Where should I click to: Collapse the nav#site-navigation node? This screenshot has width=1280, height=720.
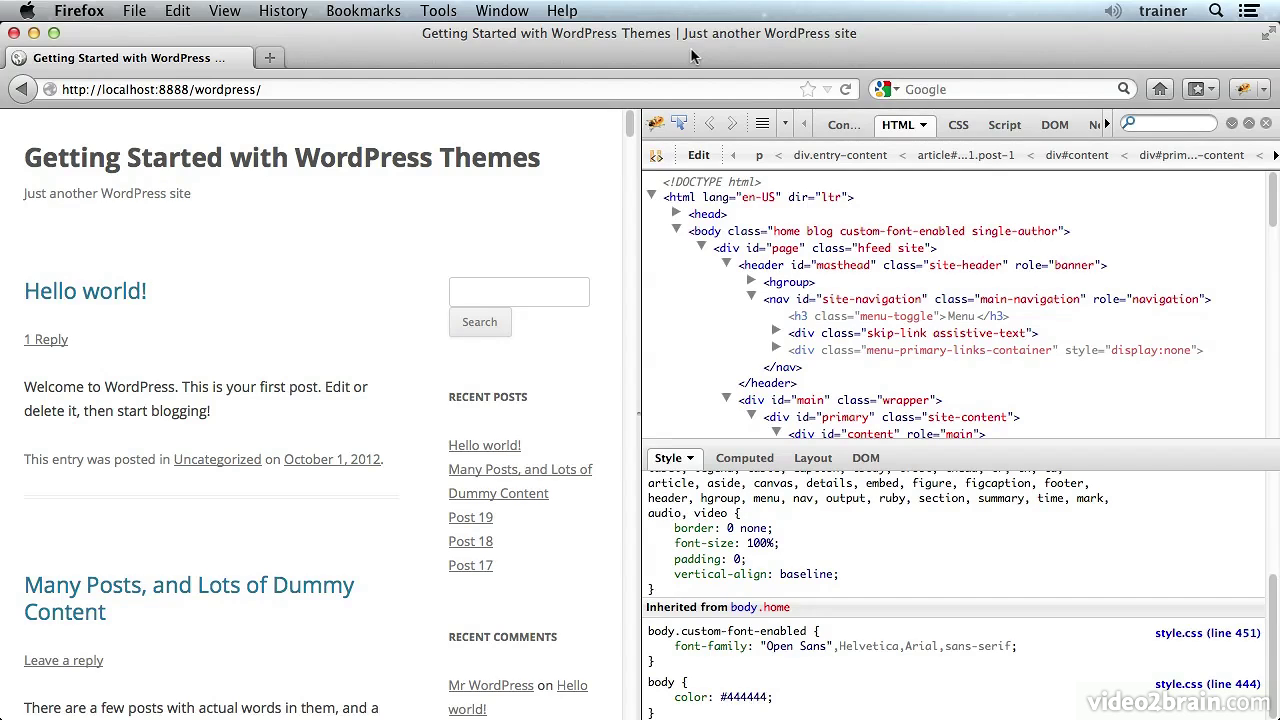pyautogui.click(x=752, y=298)
